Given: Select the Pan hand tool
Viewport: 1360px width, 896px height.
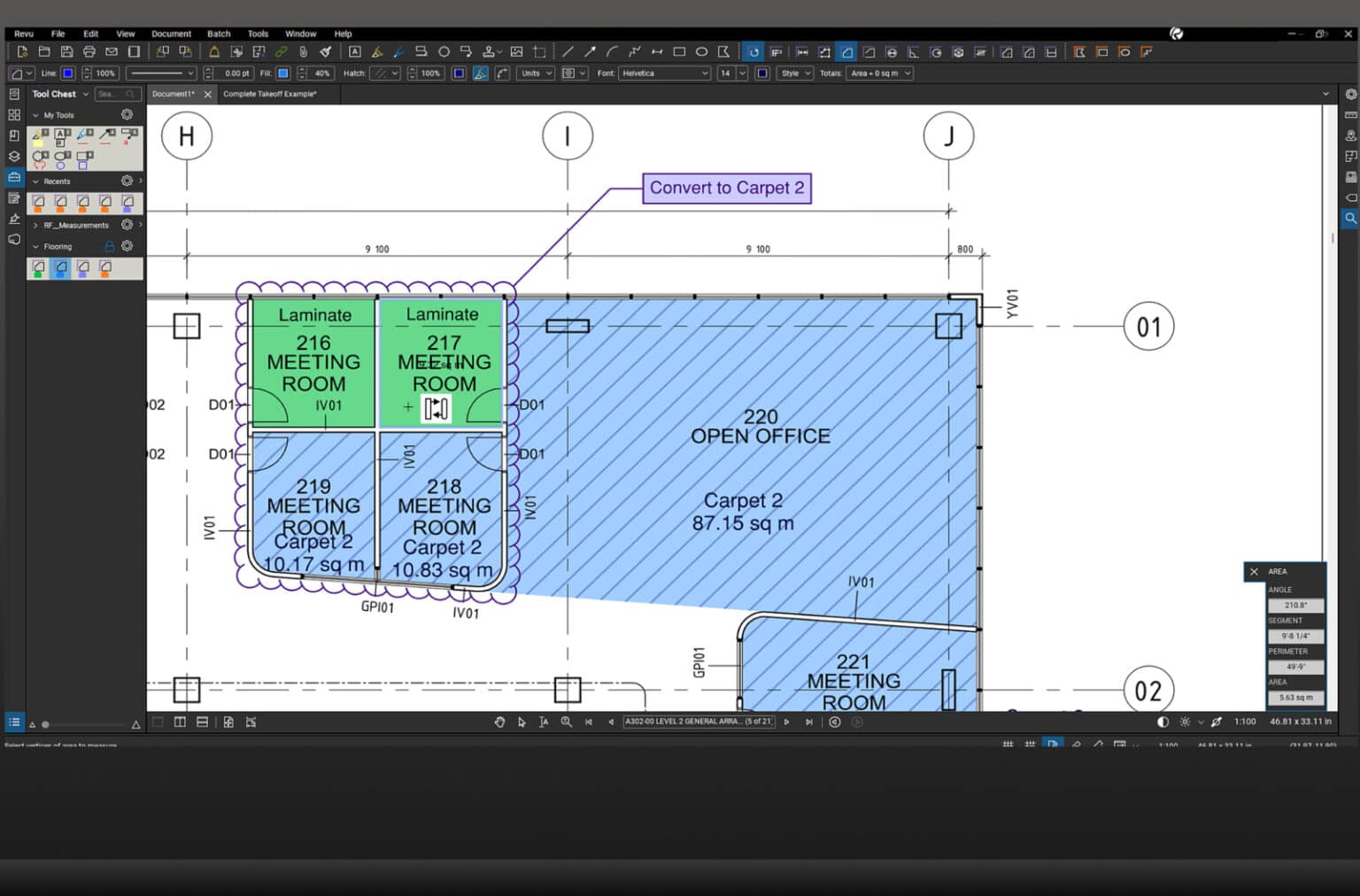Looking at the screenshot, I should (x=499, y=722).
